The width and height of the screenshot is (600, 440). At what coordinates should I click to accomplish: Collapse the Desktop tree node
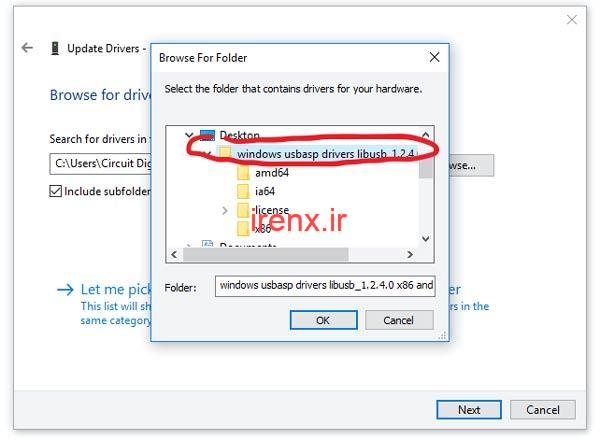187,135
